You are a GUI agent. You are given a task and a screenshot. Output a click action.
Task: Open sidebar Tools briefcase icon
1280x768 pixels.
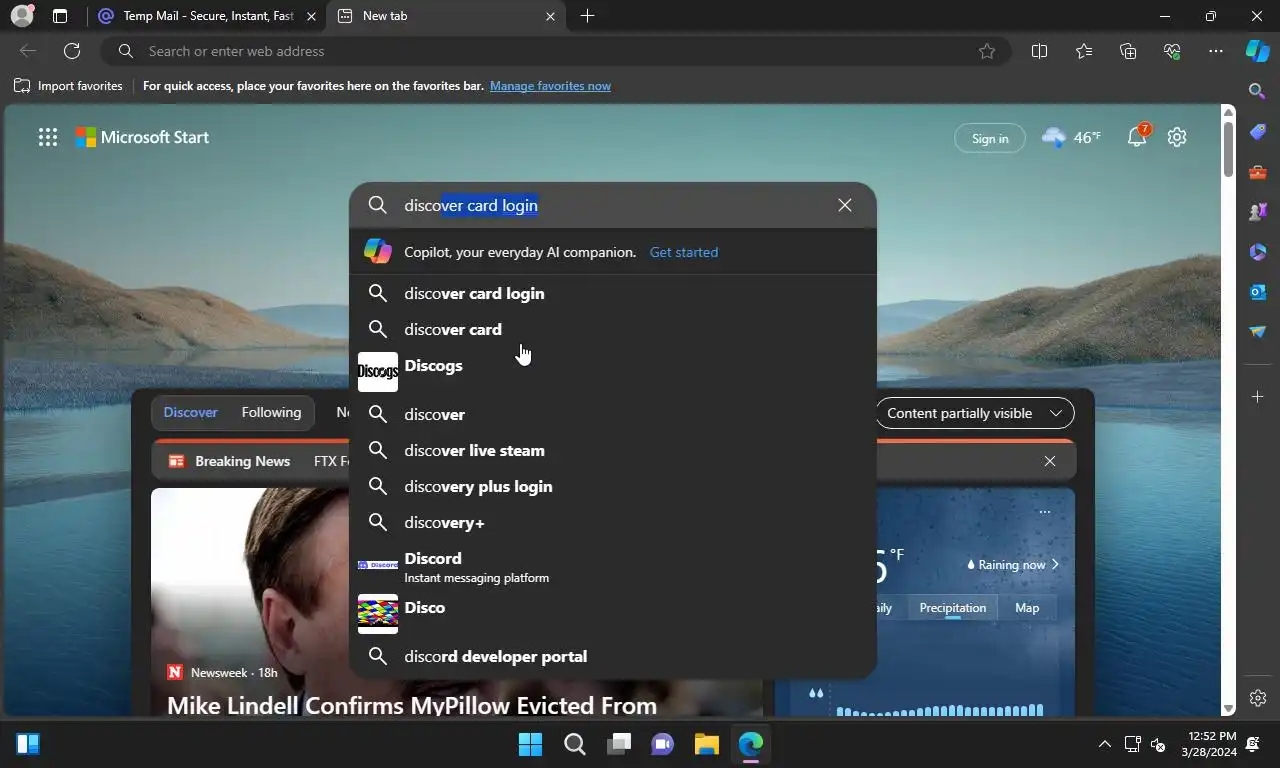click(x=1258, y=172)
